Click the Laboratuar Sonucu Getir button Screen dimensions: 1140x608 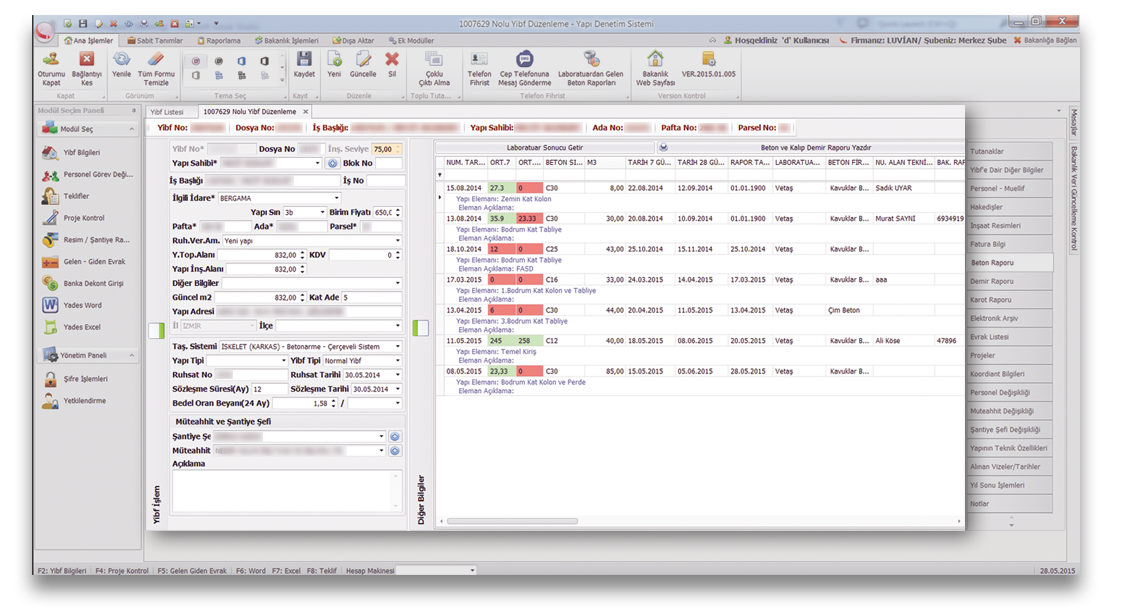click(544, 147)
